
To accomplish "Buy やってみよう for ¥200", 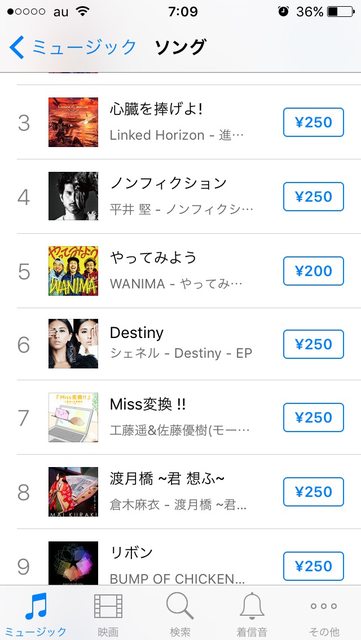I will click(x=314, y=271).
